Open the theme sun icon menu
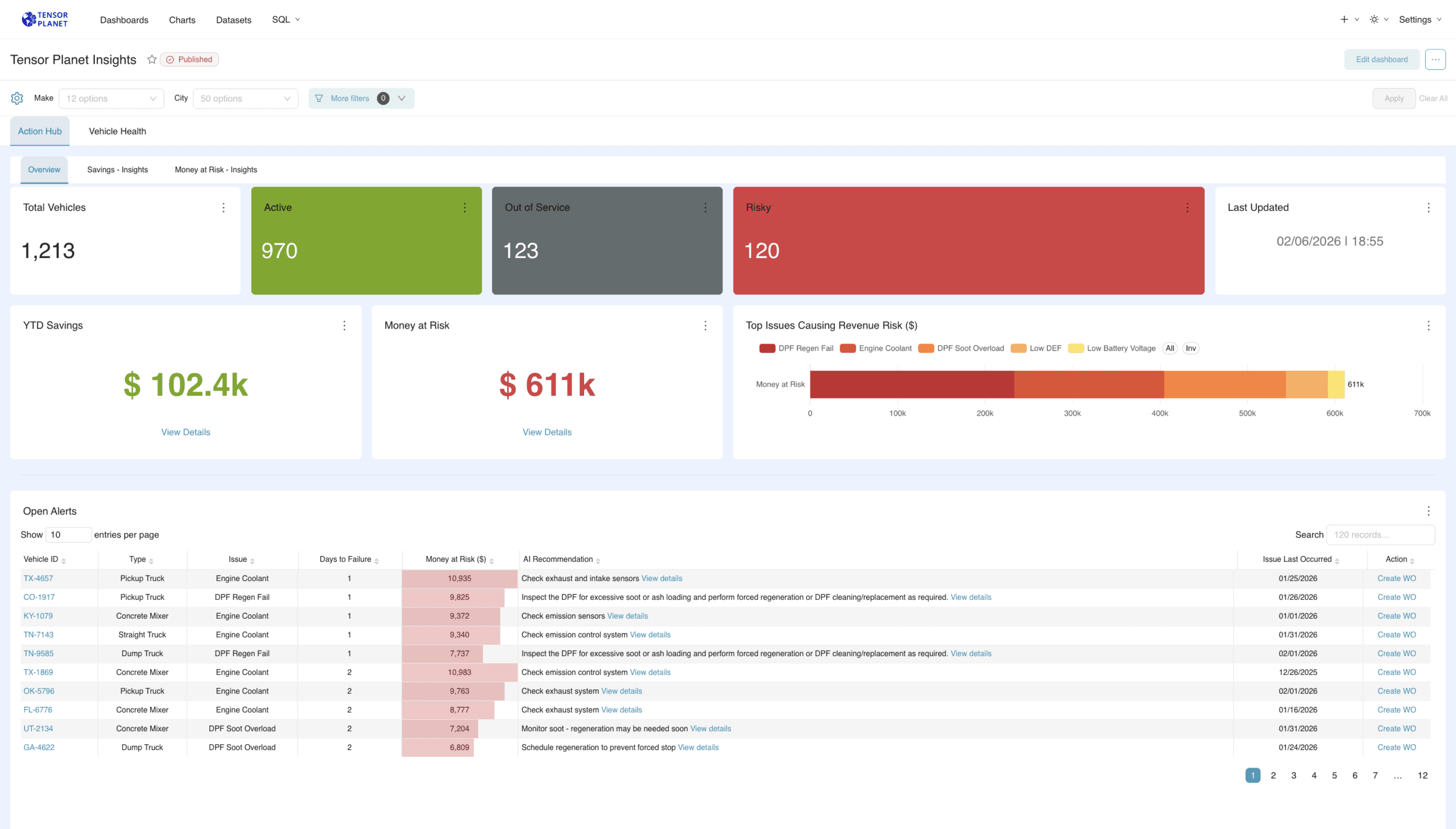This screenshot has width=1456, height=829. [x=1374, y=19]
